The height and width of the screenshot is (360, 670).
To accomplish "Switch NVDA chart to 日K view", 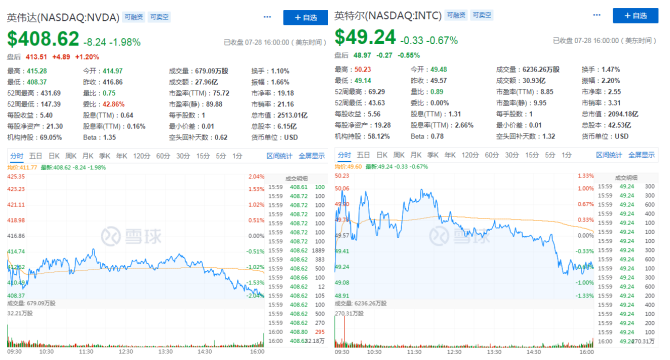I will (54, 156).
